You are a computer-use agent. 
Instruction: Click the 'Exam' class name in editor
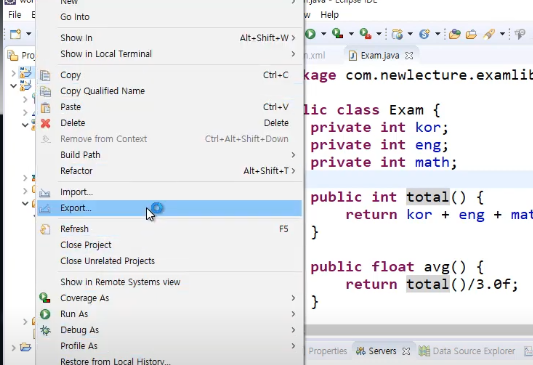click(406, 110)
